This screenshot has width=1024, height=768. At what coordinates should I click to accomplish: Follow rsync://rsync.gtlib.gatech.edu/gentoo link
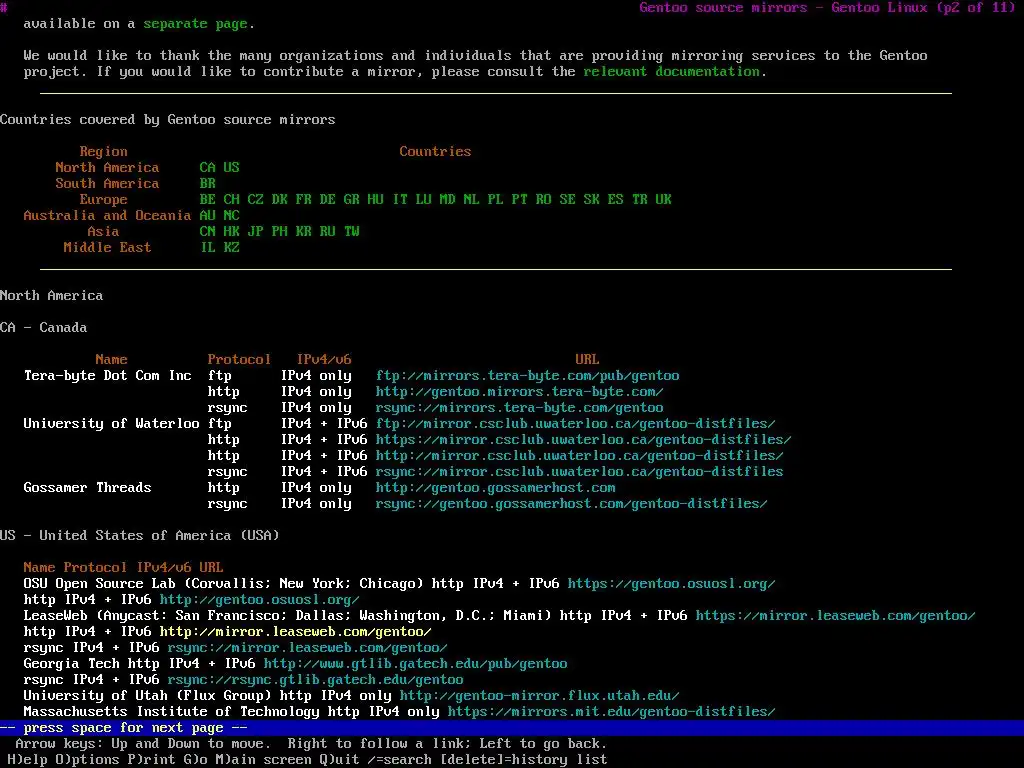pos(315,680)
